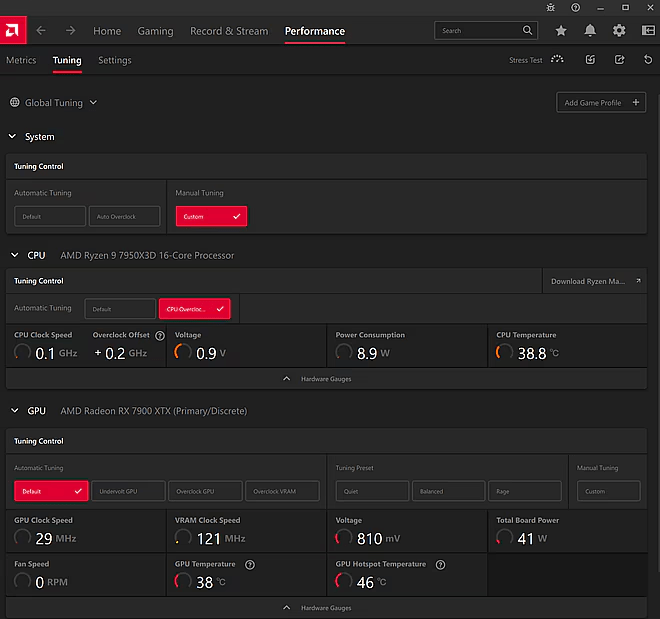The image size is (660, 619).
Task: Open the favorites star icon
Action: click(x=561, y=31)
